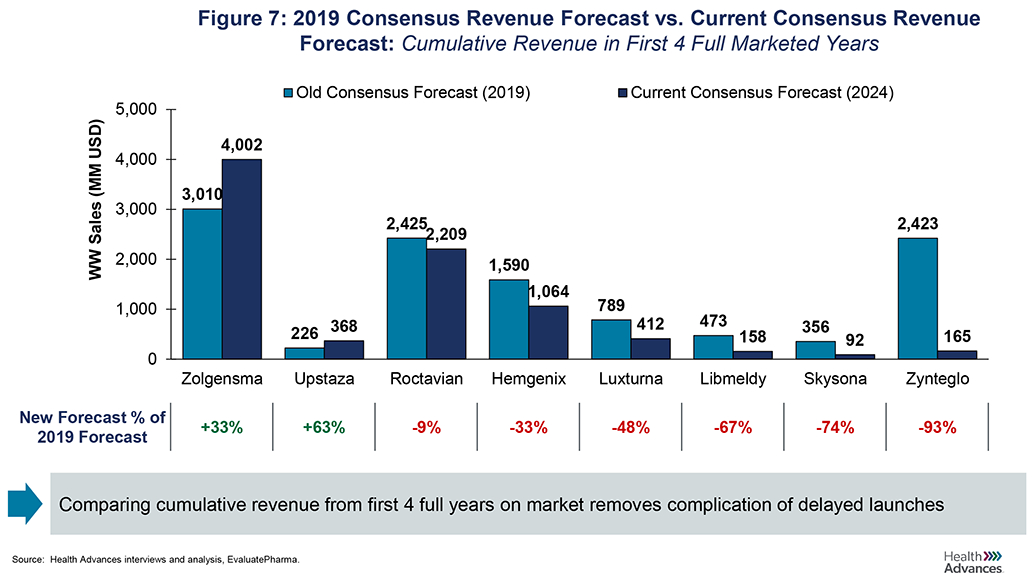This screenshot has height=580, width=1032.
Task: Click the Upstaza old forecast bar
Action: (x=305, y=353)
